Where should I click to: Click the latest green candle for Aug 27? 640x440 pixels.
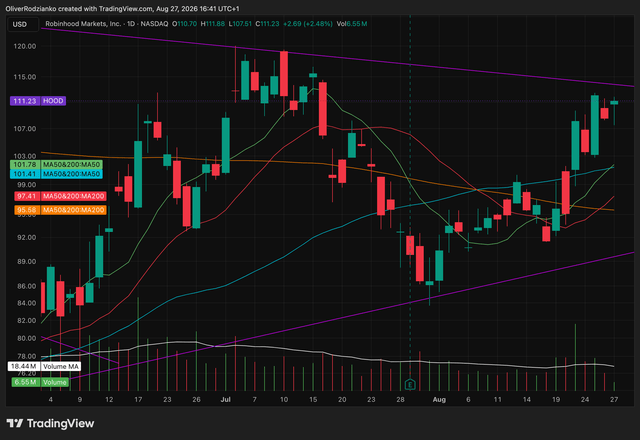click(614, 103)
